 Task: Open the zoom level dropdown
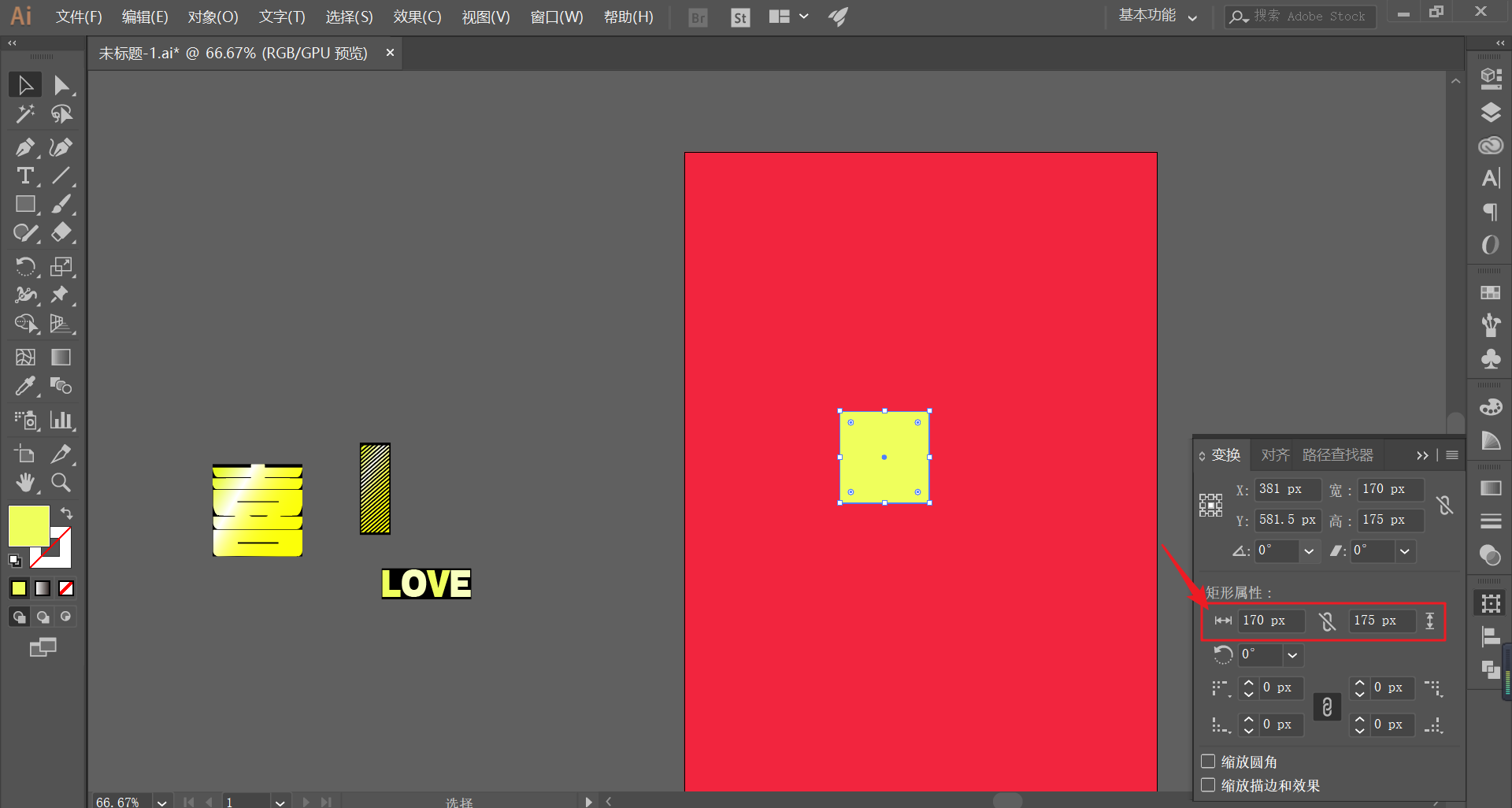coord(161,802)
